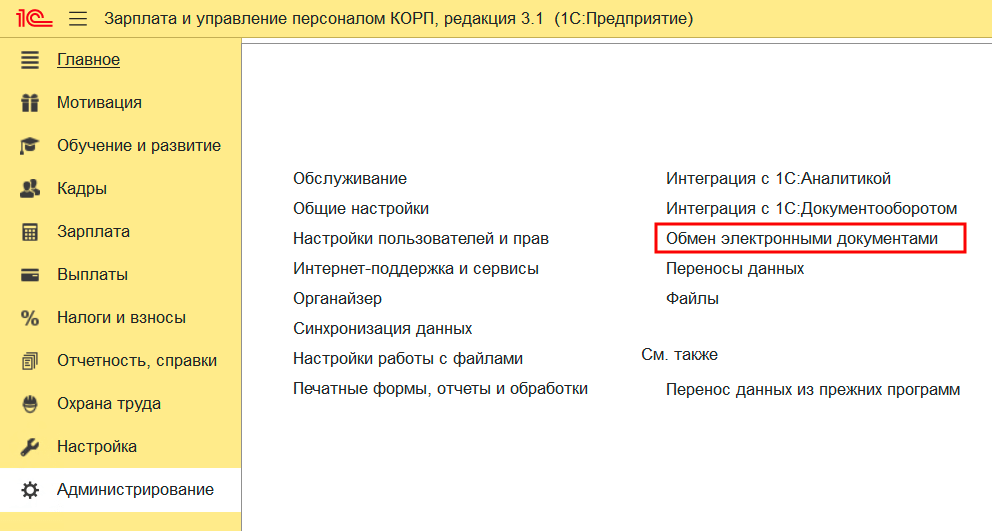Click the percent icon for Налоги и взносы
Image resolution: width=992 pixels, height=531 pixels.
(x=30, y=317)
